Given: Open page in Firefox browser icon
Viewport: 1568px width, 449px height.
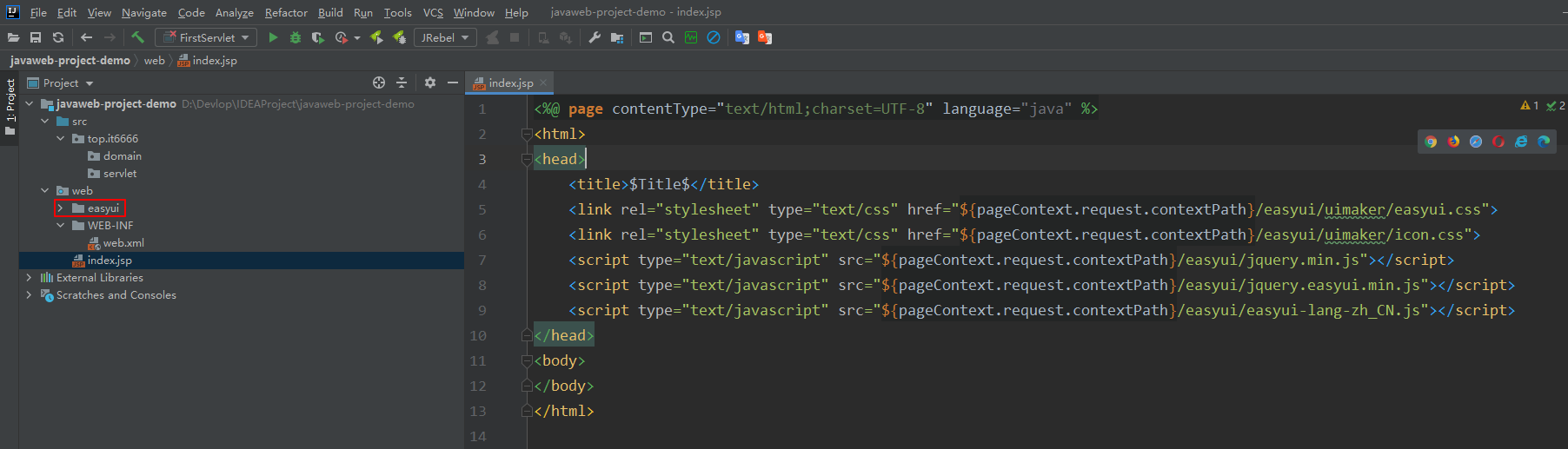Looking at the screenshot, I should pos(1454,142).
